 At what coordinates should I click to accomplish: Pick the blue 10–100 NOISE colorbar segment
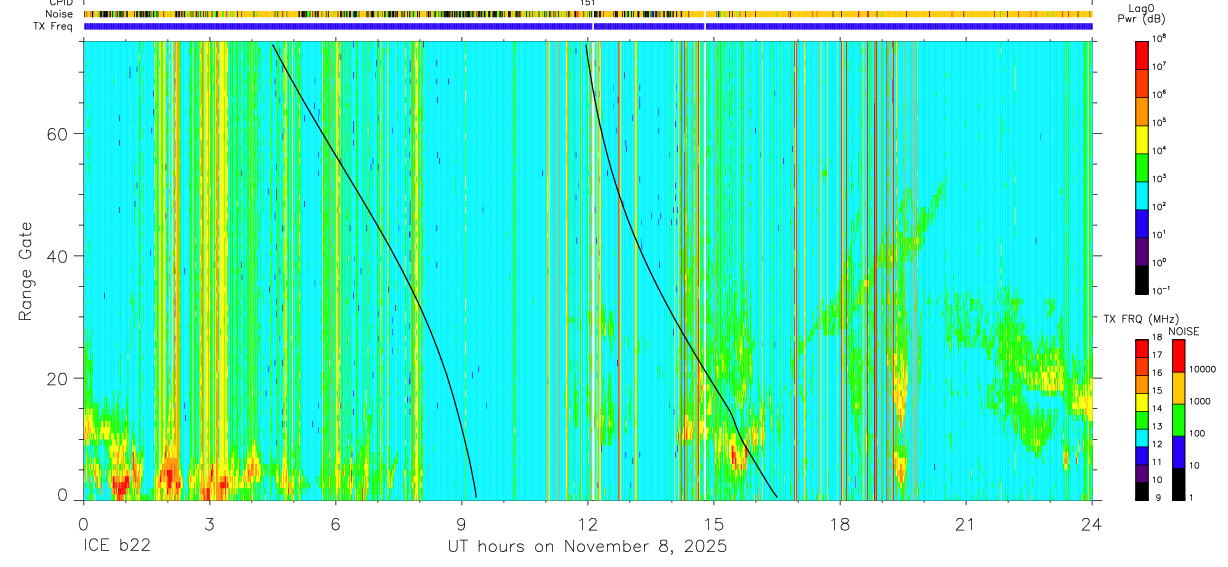pos(1178,452)
